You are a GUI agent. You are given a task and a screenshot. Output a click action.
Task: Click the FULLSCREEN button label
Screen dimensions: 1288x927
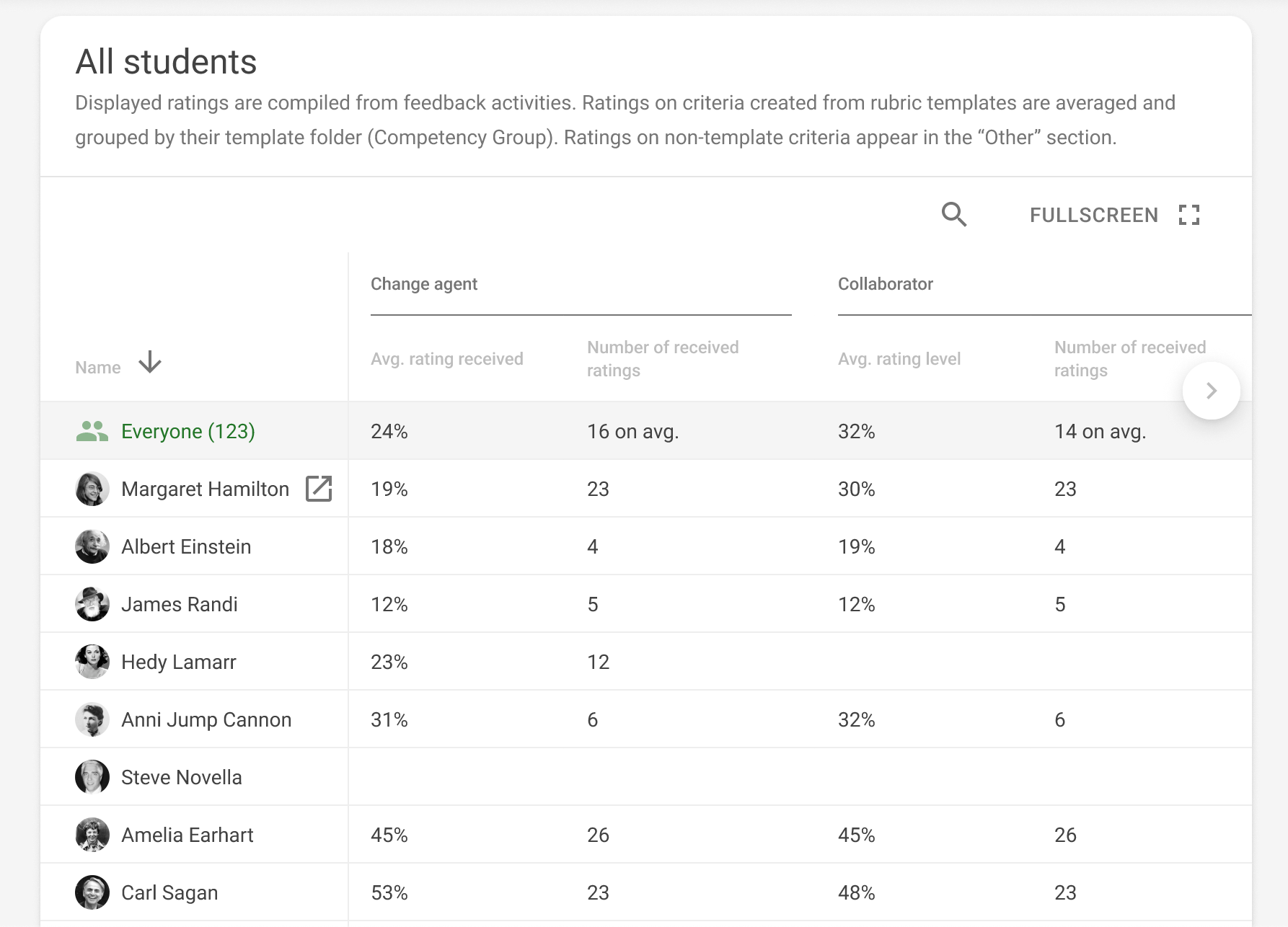pos(1093,215)
